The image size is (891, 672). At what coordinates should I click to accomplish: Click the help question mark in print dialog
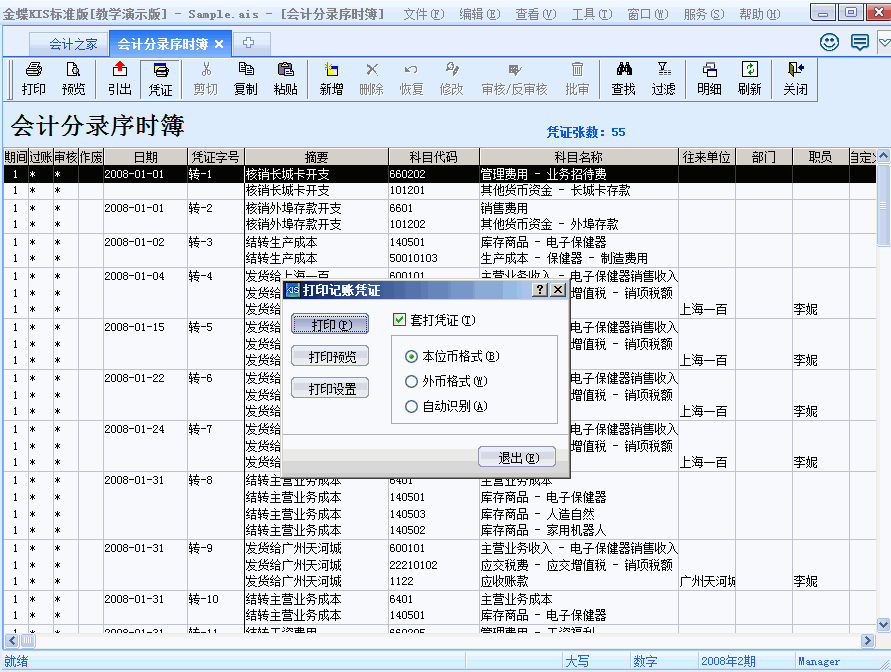pyautogui.click(x=539, y=290)
